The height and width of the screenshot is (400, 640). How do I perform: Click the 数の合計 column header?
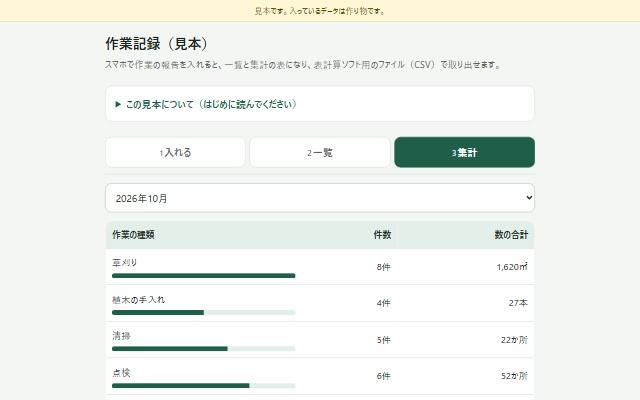511,235
